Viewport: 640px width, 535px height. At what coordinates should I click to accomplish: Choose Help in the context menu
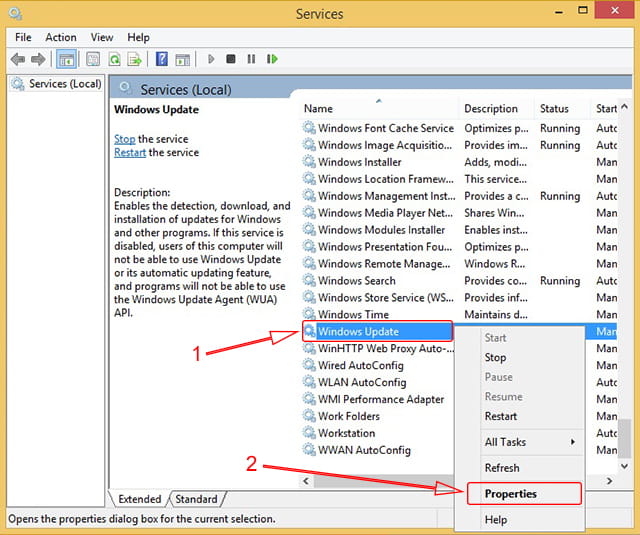(520, 519)
